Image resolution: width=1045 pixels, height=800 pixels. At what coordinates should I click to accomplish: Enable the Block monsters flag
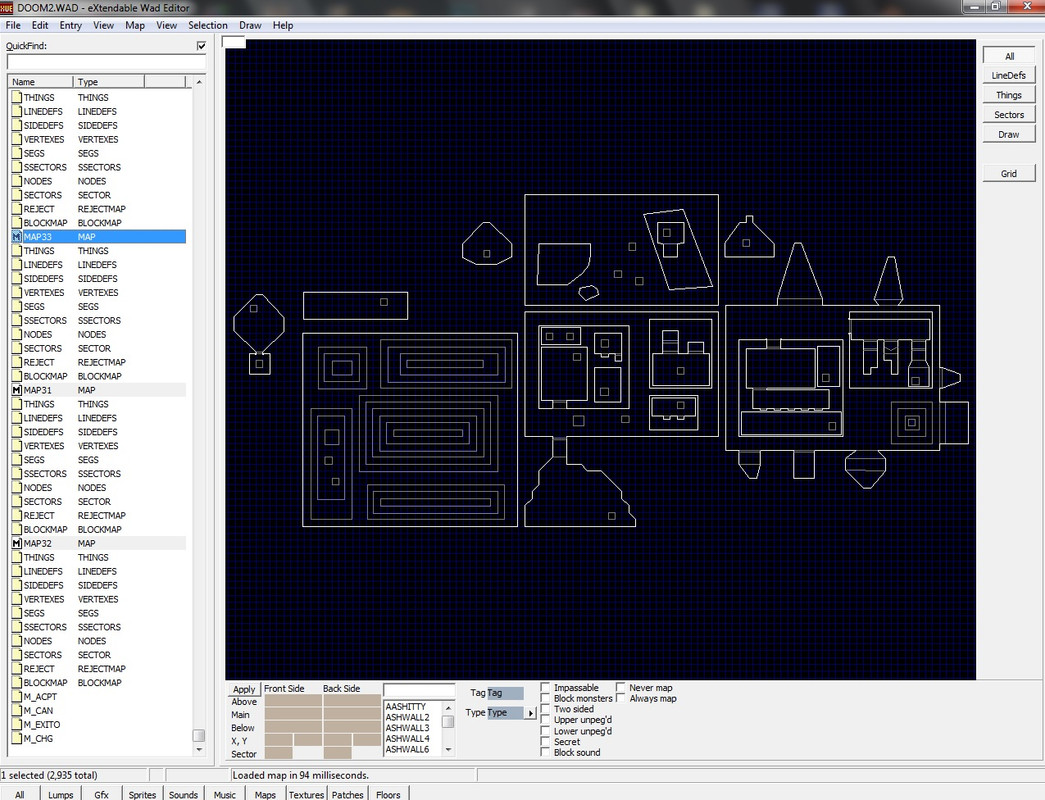(x=545, y=698)
